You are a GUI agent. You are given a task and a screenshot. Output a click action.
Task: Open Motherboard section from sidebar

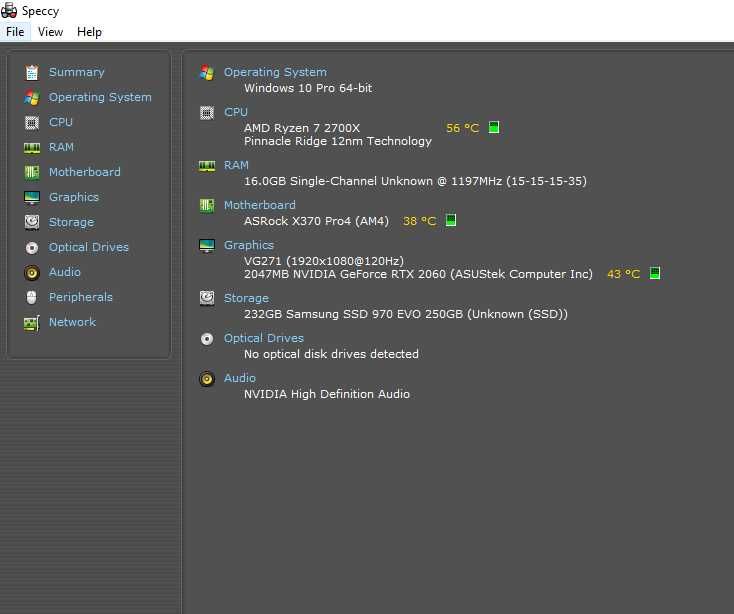(85, 172)
